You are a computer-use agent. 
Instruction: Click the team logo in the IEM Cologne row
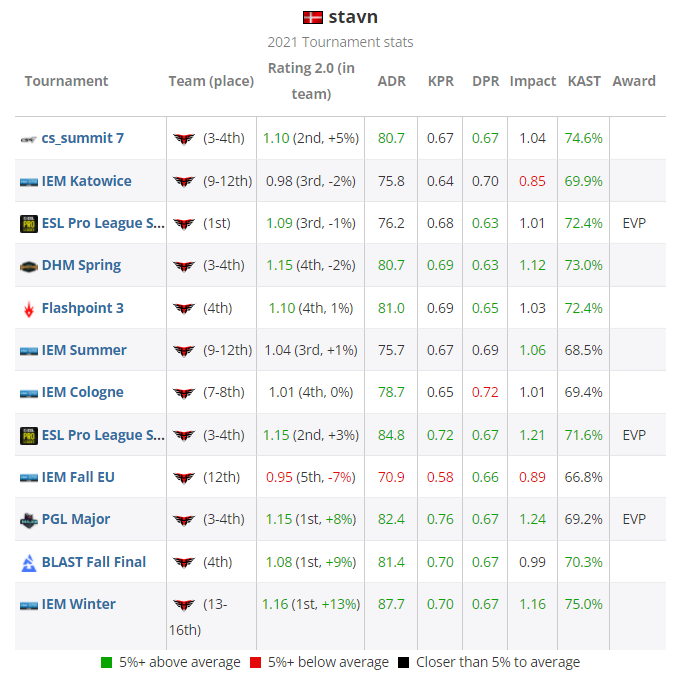point(184,393)
